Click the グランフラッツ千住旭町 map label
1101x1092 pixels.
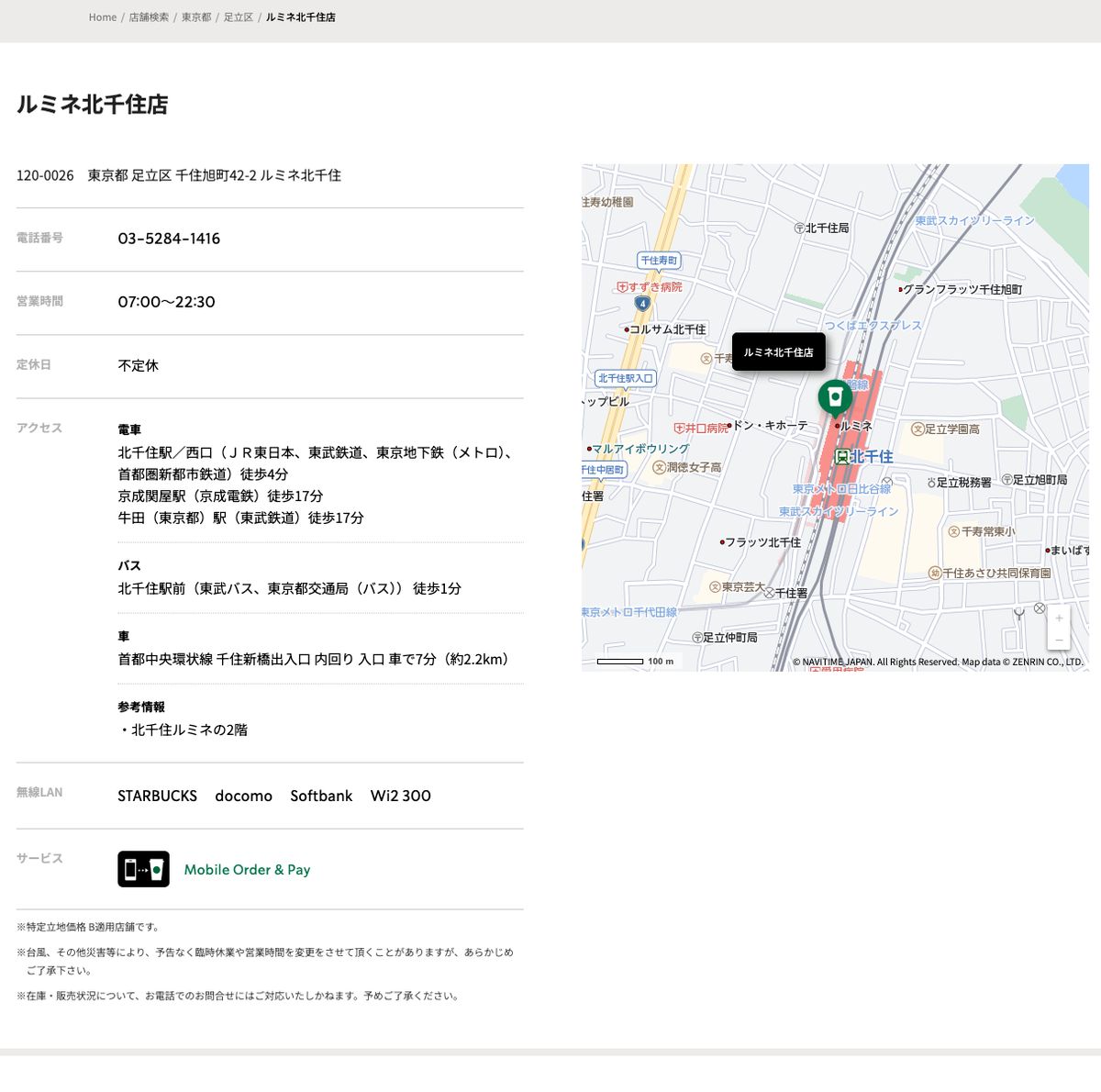coord(962,289)
